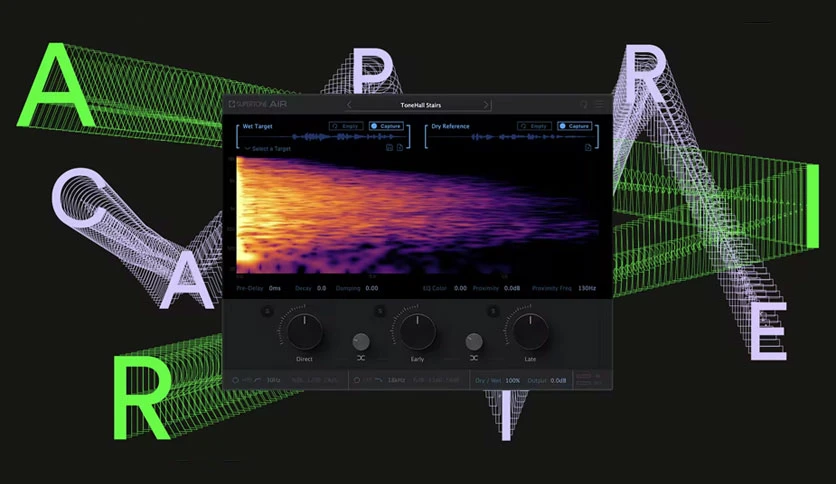Select the Decay 0.0 value
836x484 pixels.
(x=321, y=288)
